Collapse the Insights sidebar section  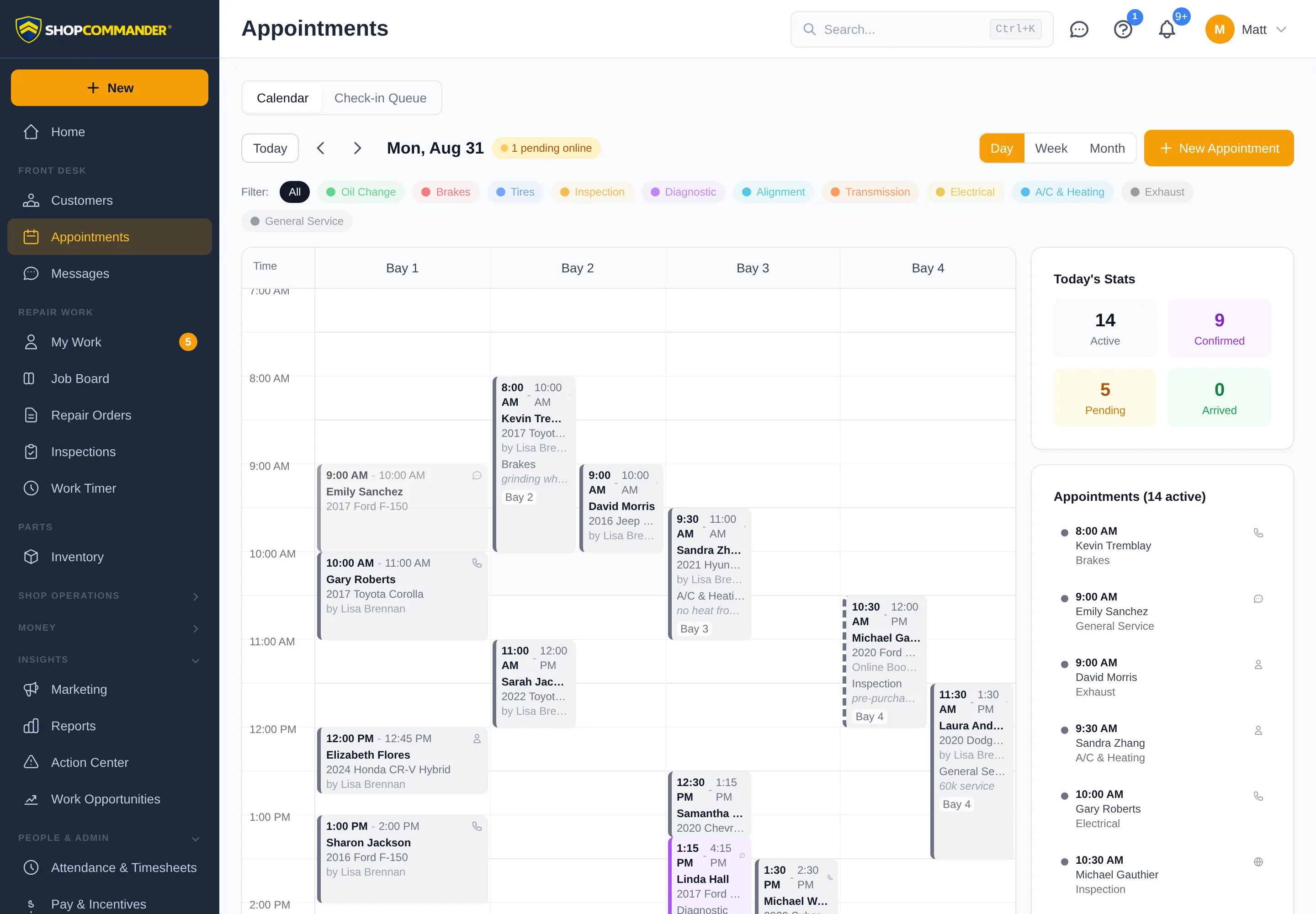click(x=109, y=660)
